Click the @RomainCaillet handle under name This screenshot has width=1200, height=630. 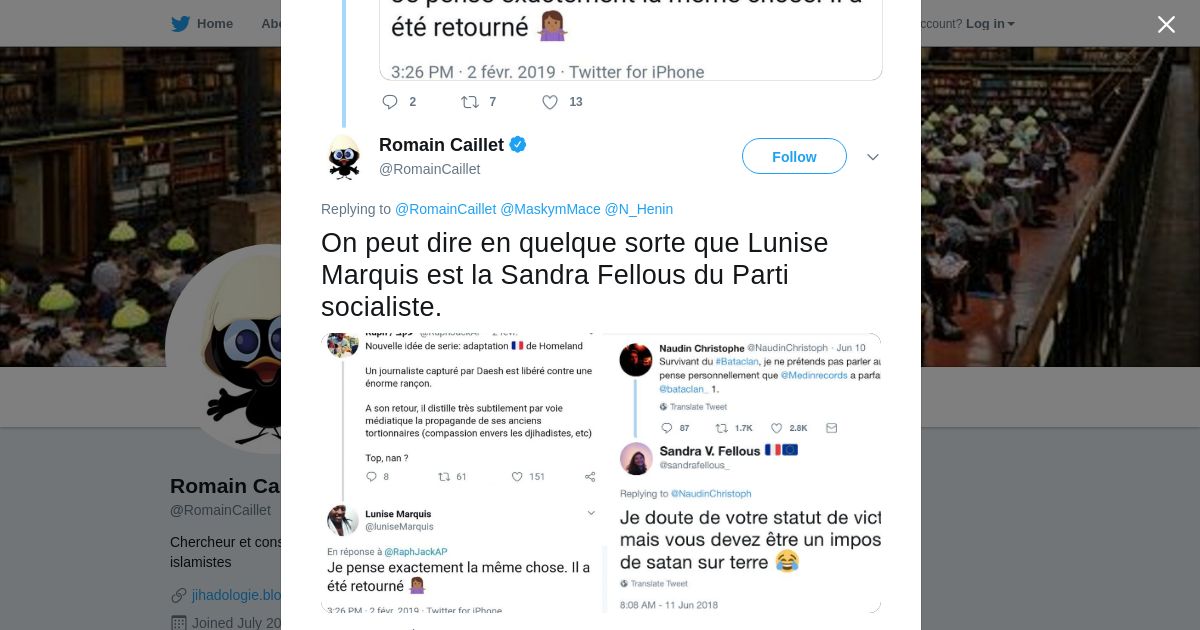429,169
